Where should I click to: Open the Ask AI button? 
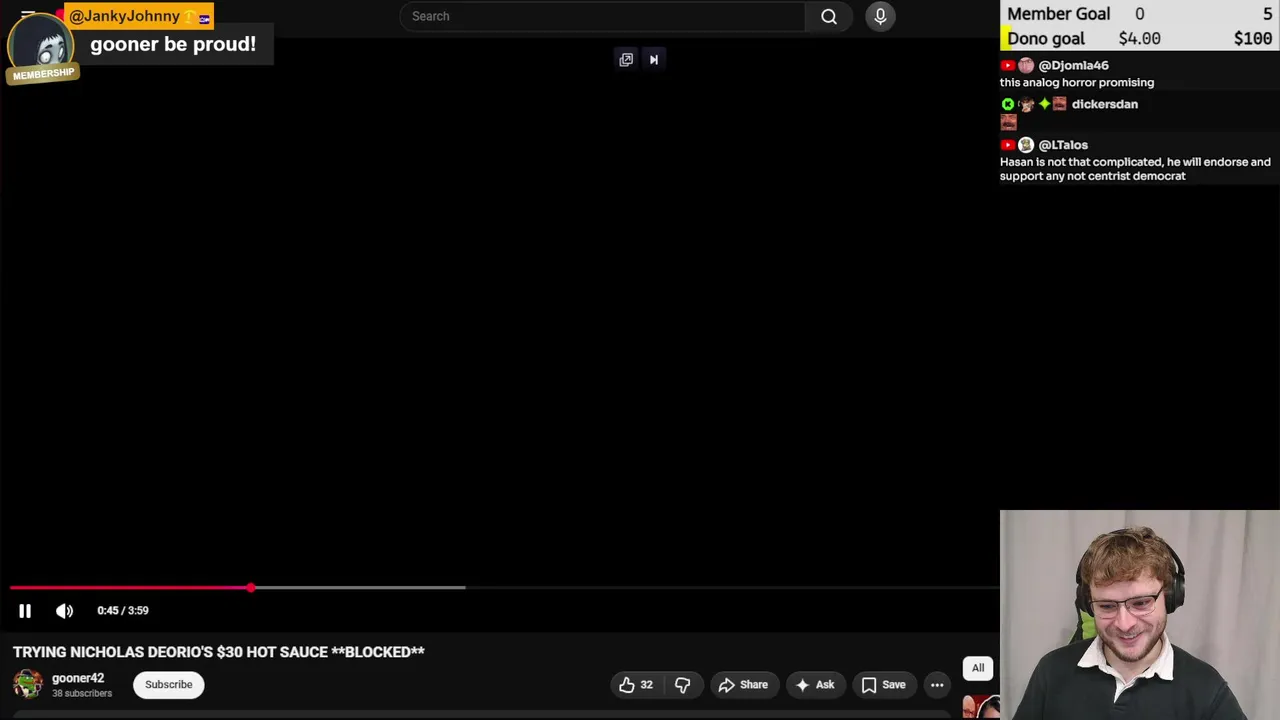[x=815, y=685]
